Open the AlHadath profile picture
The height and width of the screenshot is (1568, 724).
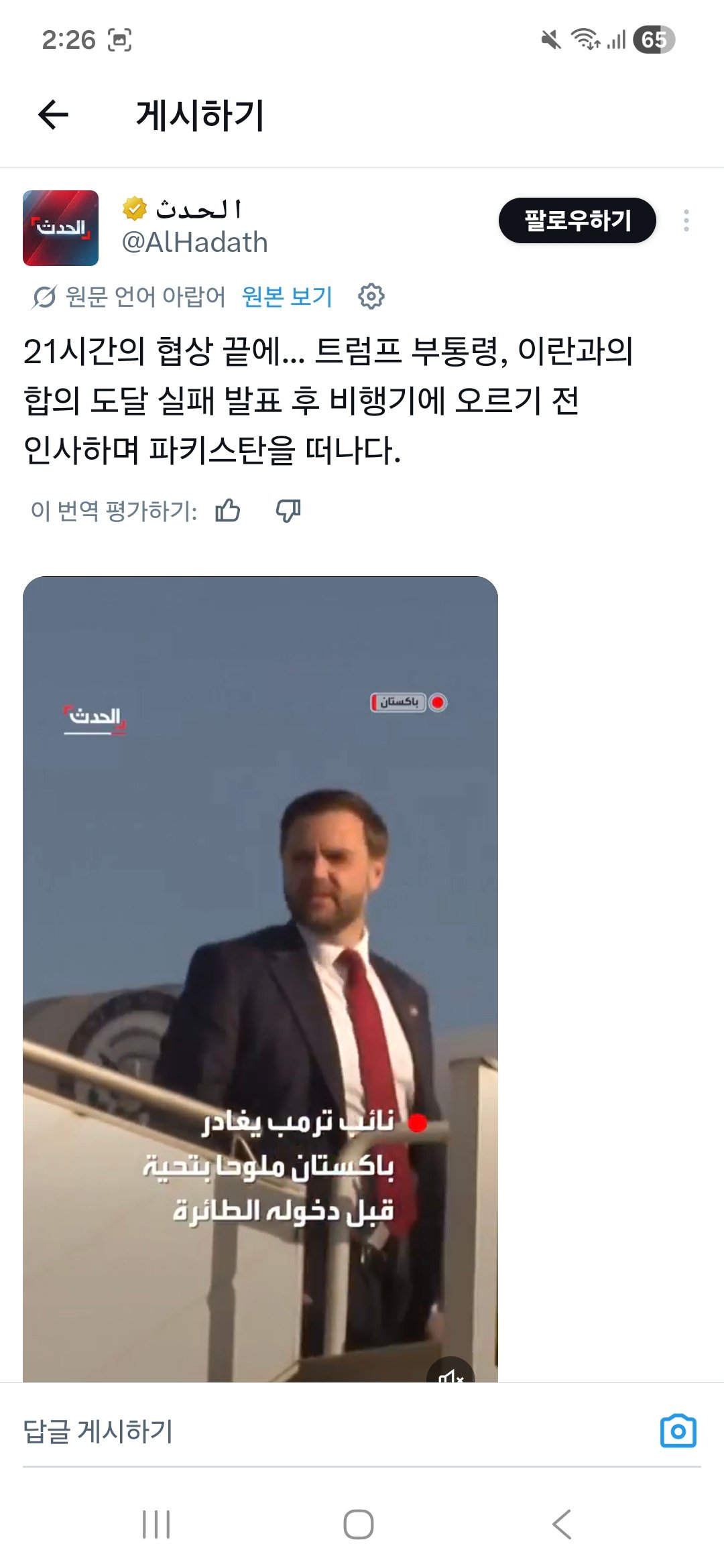click(60, 228)
